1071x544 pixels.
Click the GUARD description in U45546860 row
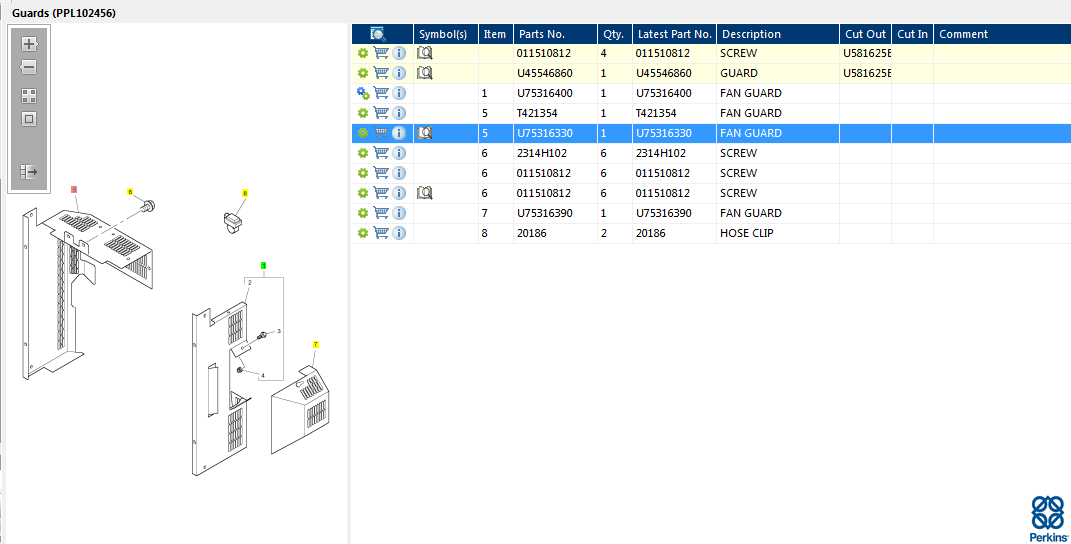pyautogui.click(x=778, y=73)
